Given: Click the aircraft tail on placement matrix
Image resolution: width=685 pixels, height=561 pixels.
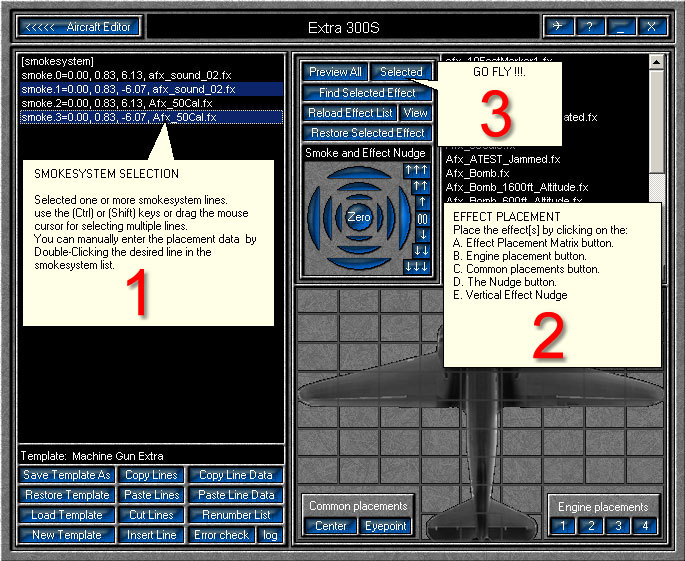Looking at the screenshot, I should [481, 522].
